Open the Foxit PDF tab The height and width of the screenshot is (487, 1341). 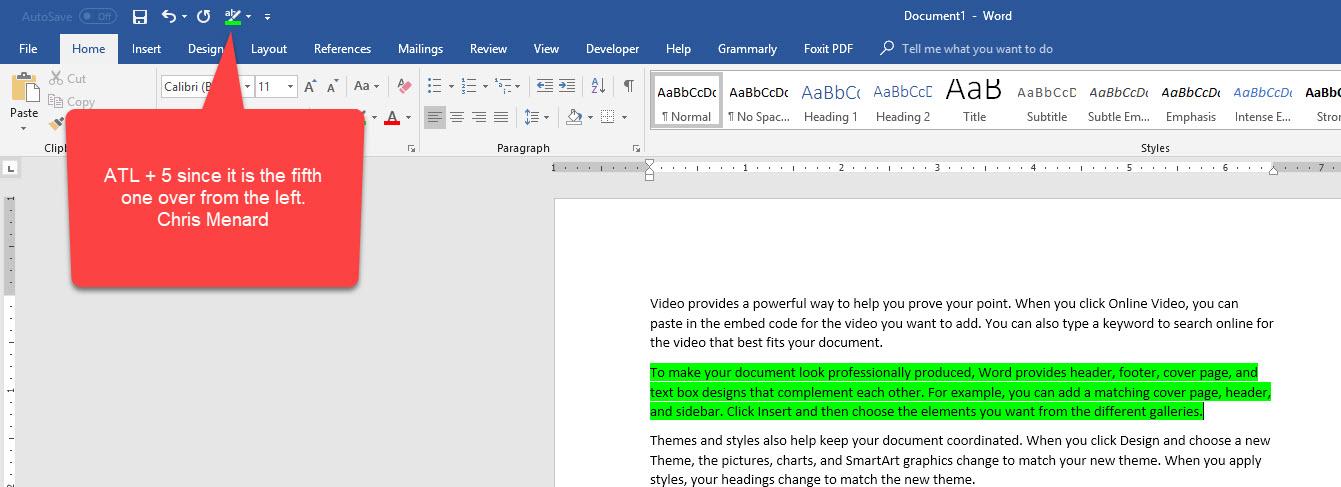click(828, 48)
